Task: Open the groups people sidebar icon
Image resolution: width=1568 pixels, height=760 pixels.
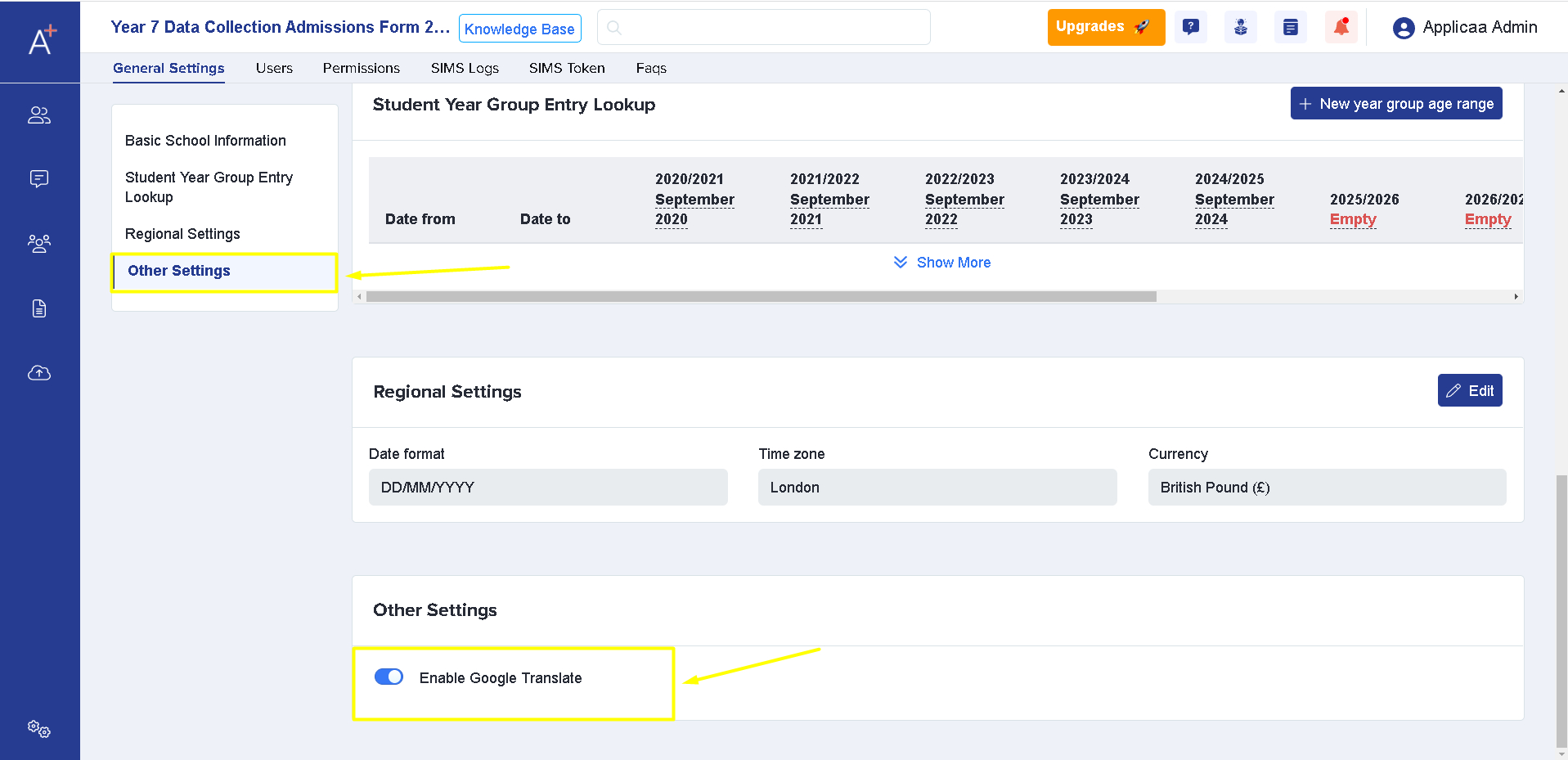Action: click(x=39, y=243)
